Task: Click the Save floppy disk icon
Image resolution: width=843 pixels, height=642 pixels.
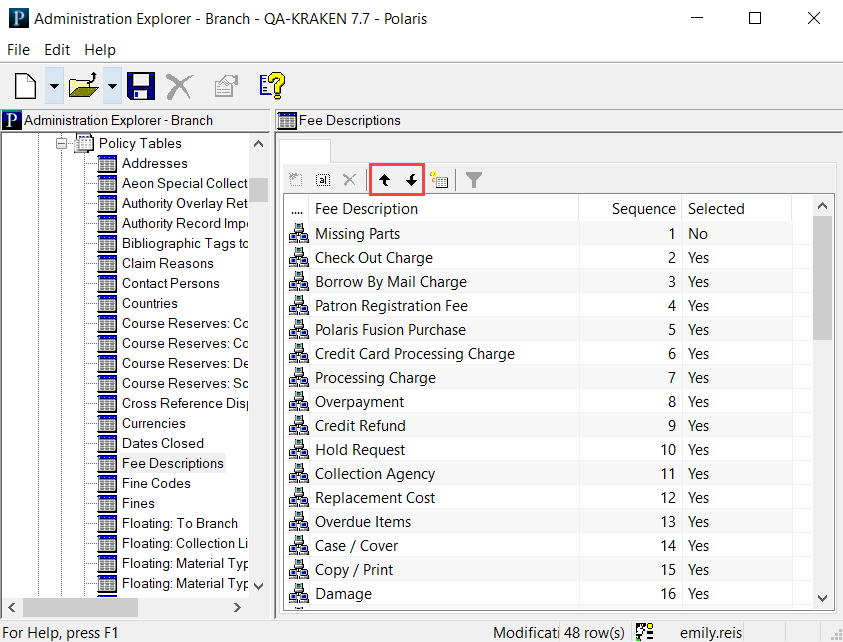Action: tap(140, 86)
